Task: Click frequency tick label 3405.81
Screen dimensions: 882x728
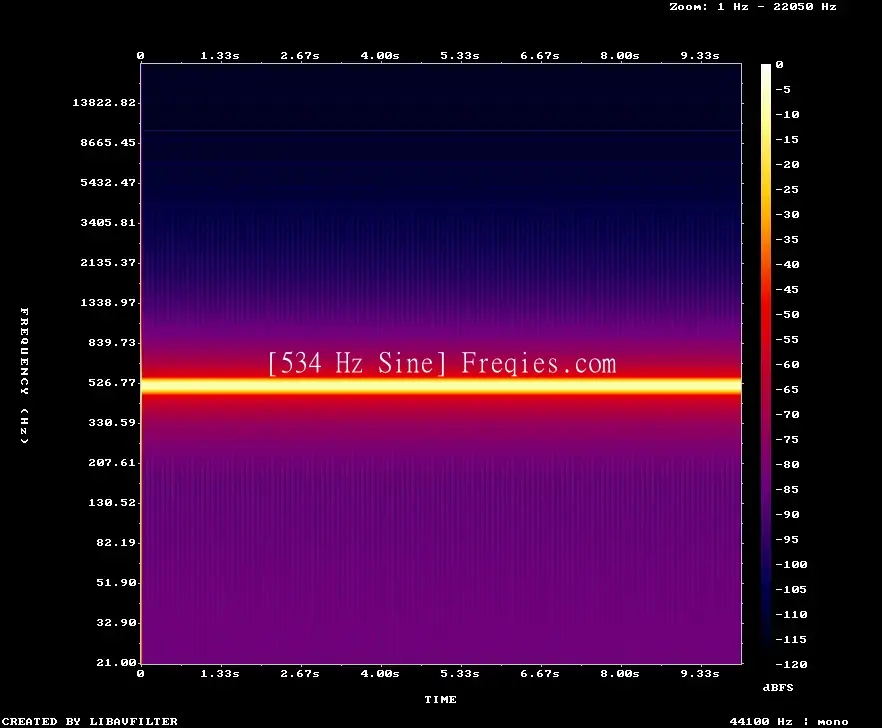Action: click(108, 222)
